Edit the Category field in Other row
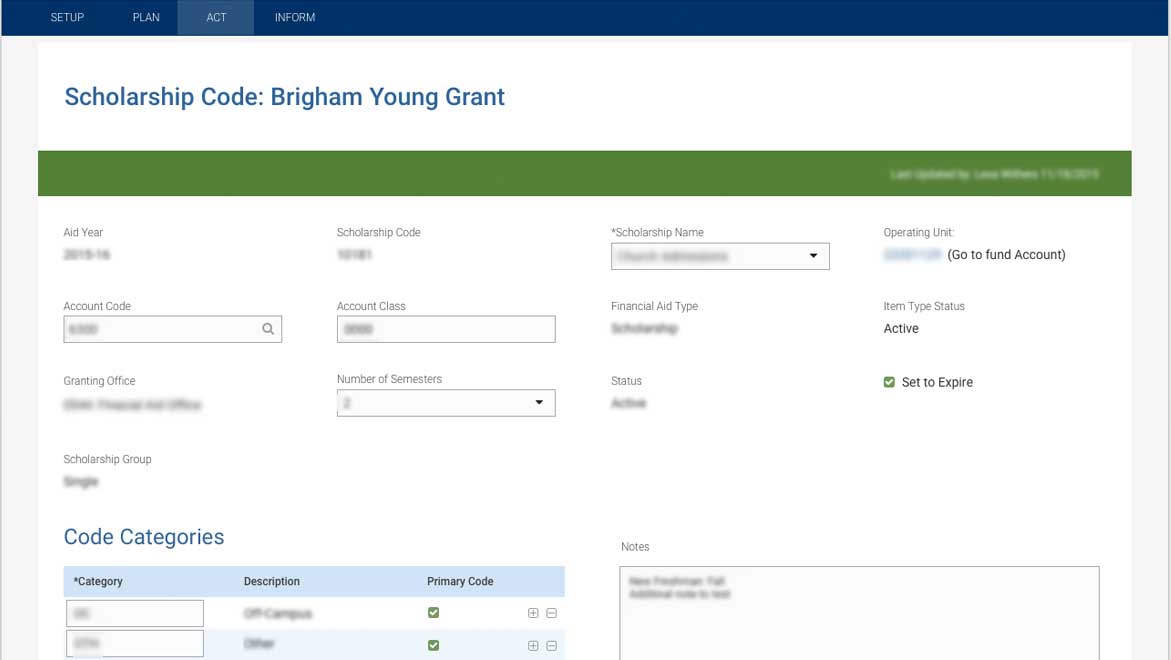The width and height of the screenshot is (1171, 660). [x=134, y=644]
